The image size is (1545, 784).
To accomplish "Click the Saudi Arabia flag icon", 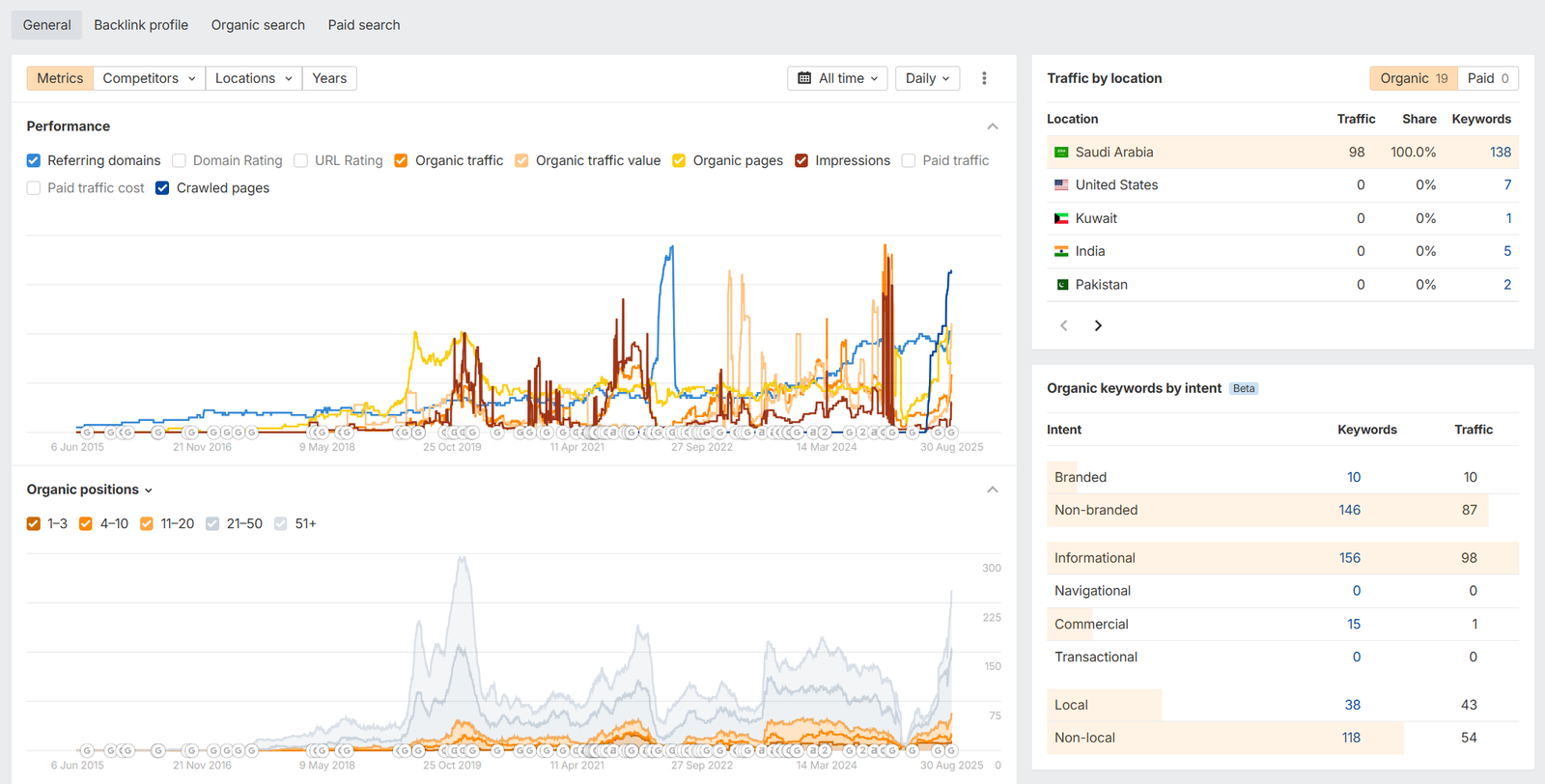I will (1061, 153).
